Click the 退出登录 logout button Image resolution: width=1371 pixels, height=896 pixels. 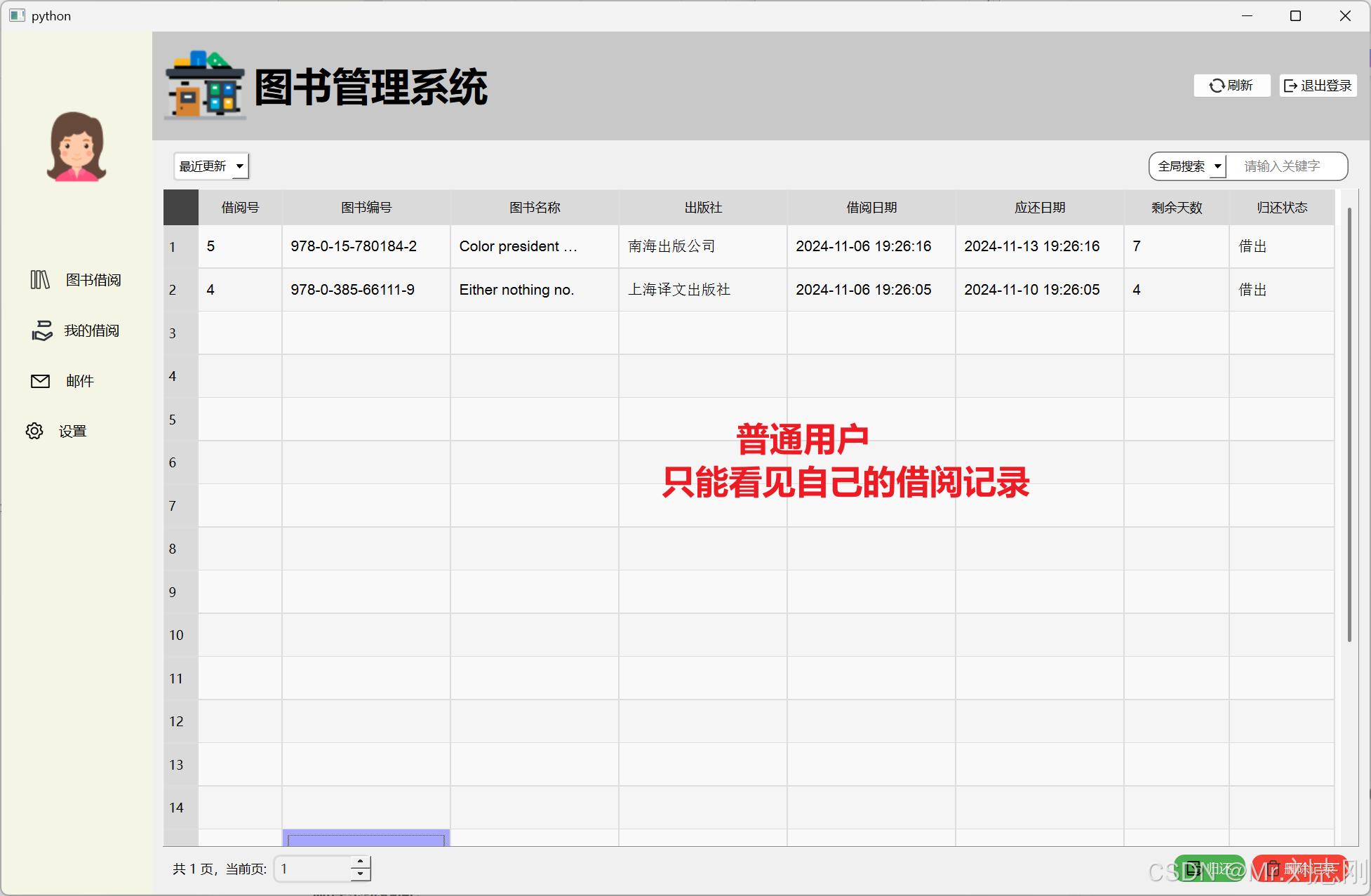[x=1318, y=86]
